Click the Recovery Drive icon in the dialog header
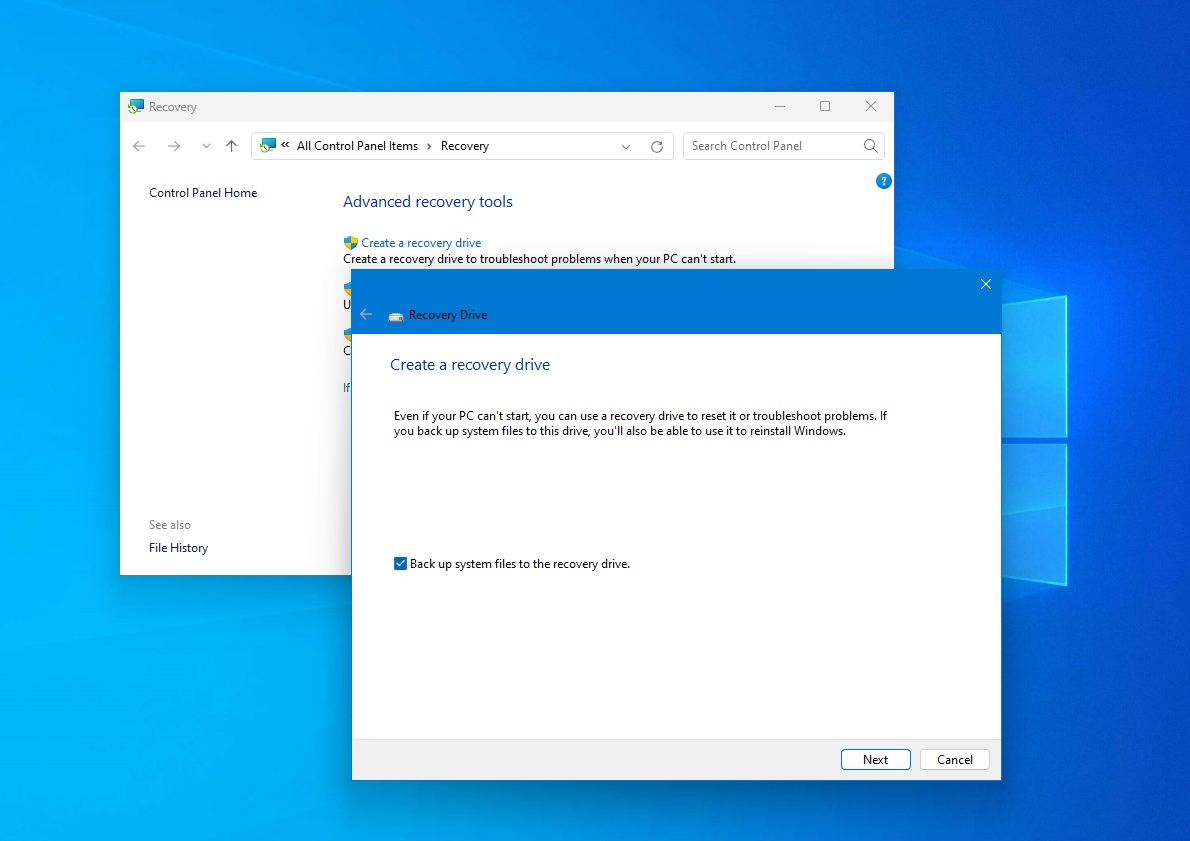 [x=394, y=314]
